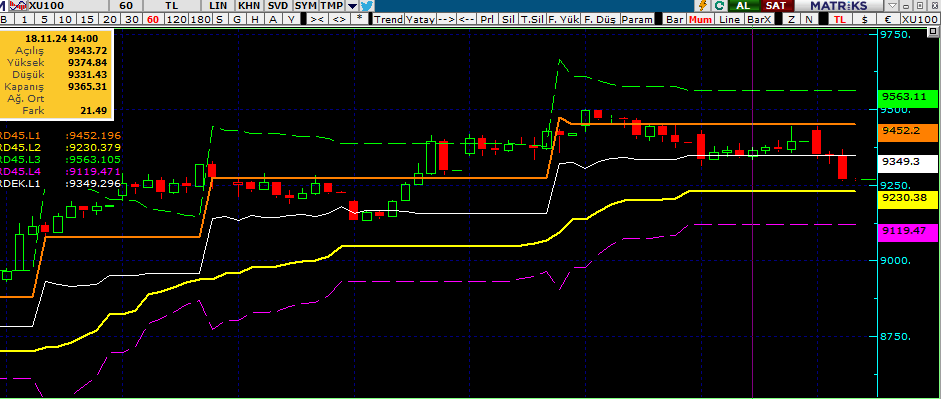Click the --> shift right arrow button
The image size is (941, 399).
(446, 19)
